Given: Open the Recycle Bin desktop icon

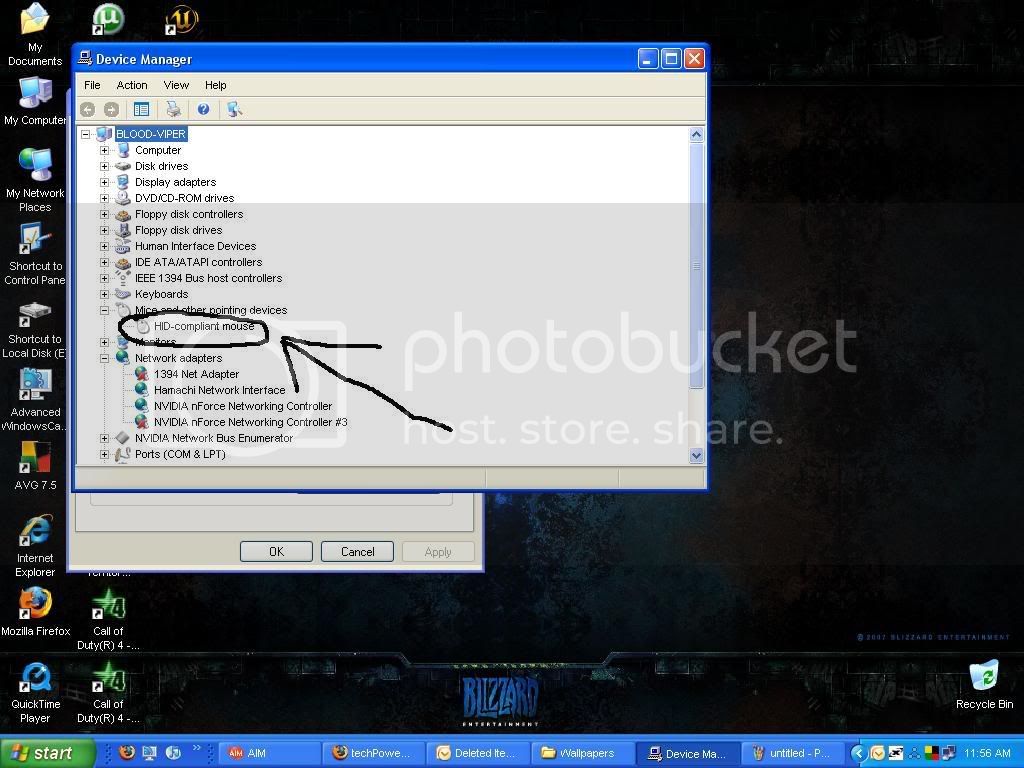Looking at the screenshot, I should [x=984, y=684].
